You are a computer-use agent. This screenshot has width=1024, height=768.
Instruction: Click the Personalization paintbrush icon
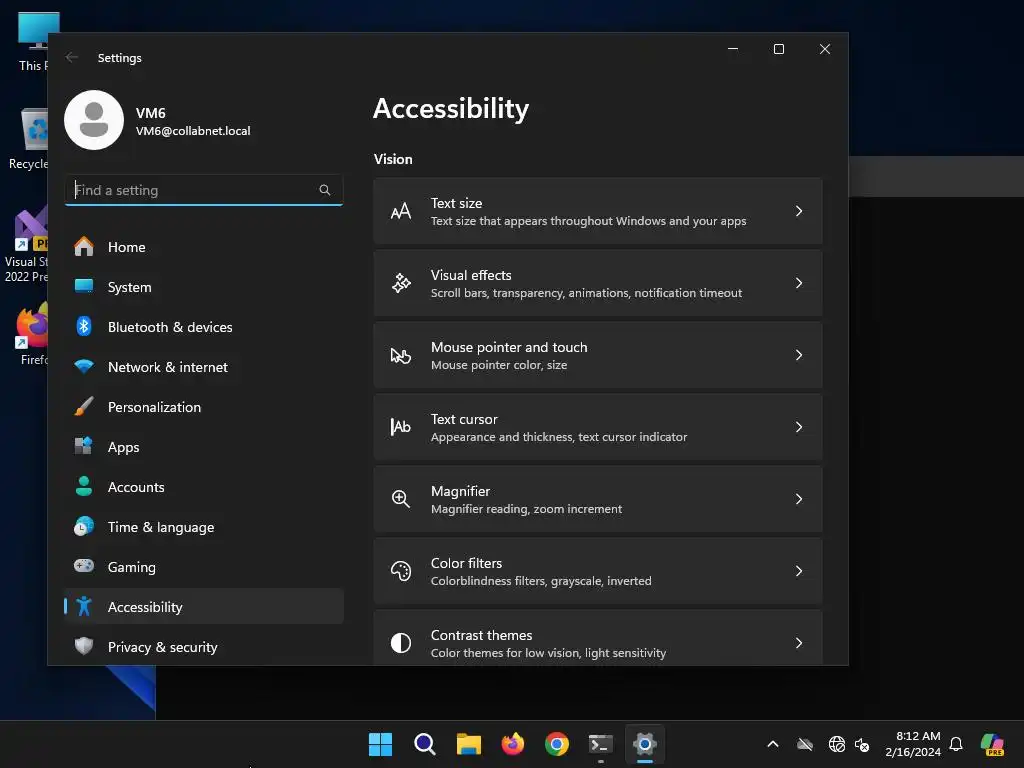pyautogui.click(x=84, y=406)
